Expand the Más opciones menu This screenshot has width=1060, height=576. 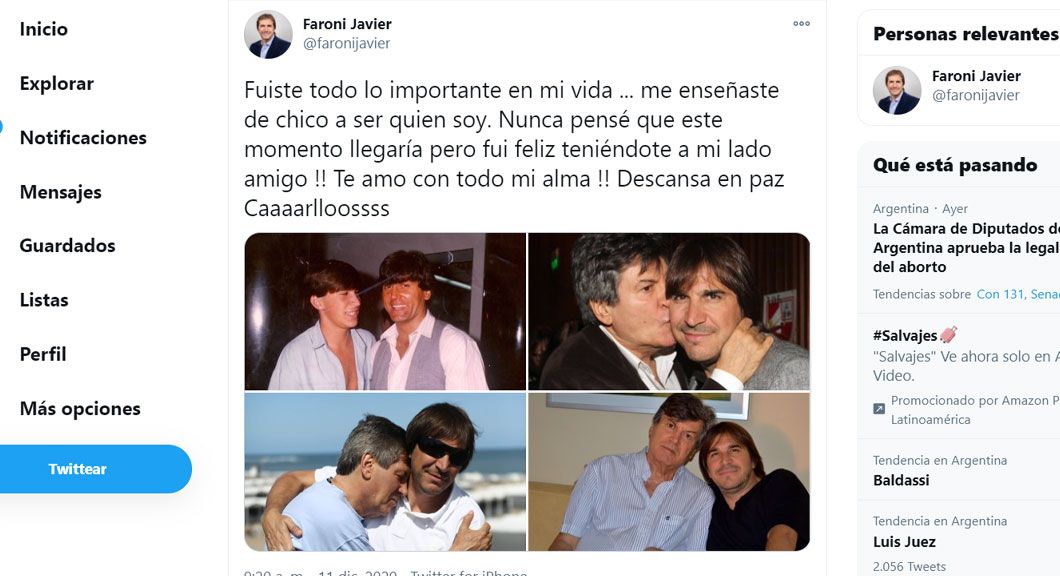[x=80, y=408]
